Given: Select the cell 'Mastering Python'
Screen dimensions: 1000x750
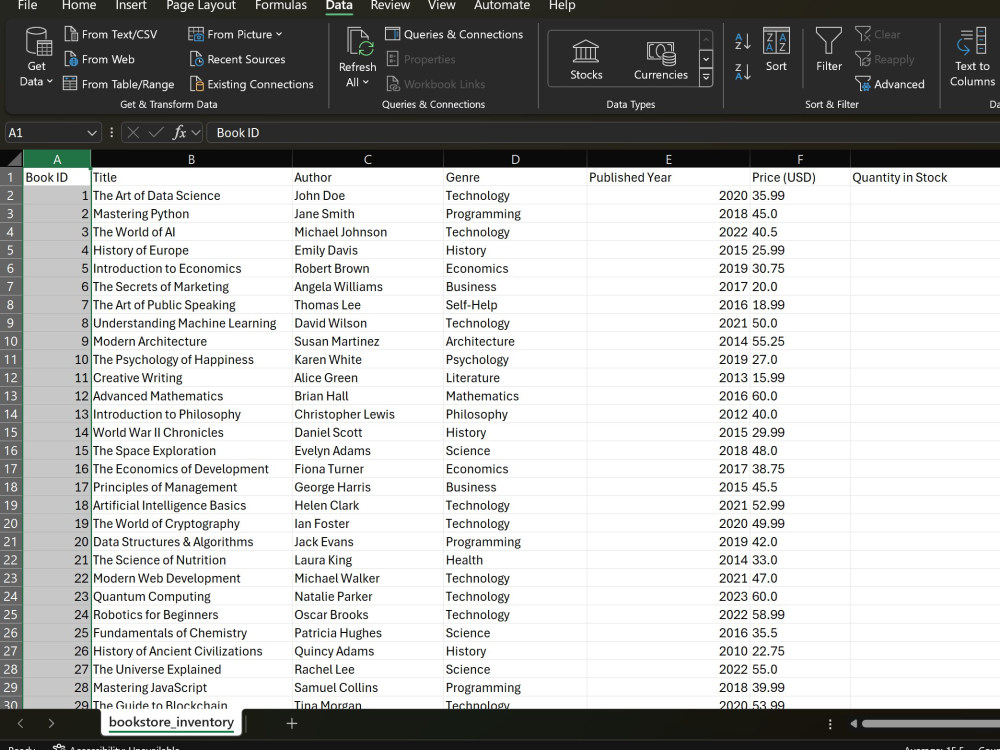Looking at the screenshot, I should pos(191,214).
